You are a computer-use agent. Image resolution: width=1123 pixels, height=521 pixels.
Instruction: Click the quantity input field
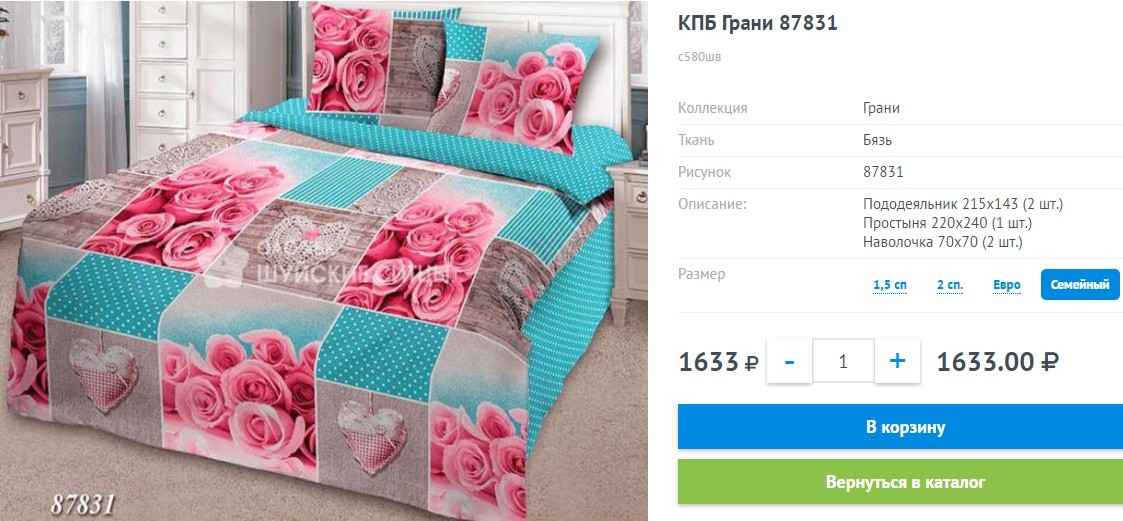point(843,361)
